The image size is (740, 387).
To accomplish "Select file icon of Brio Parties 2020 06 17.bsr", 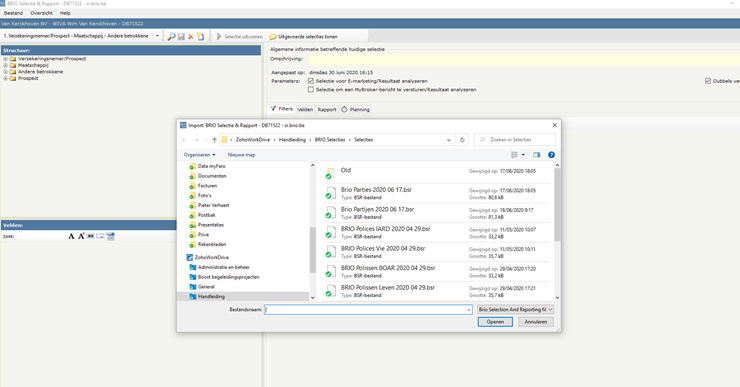I will pyautogui.click(x=330, y=193).
